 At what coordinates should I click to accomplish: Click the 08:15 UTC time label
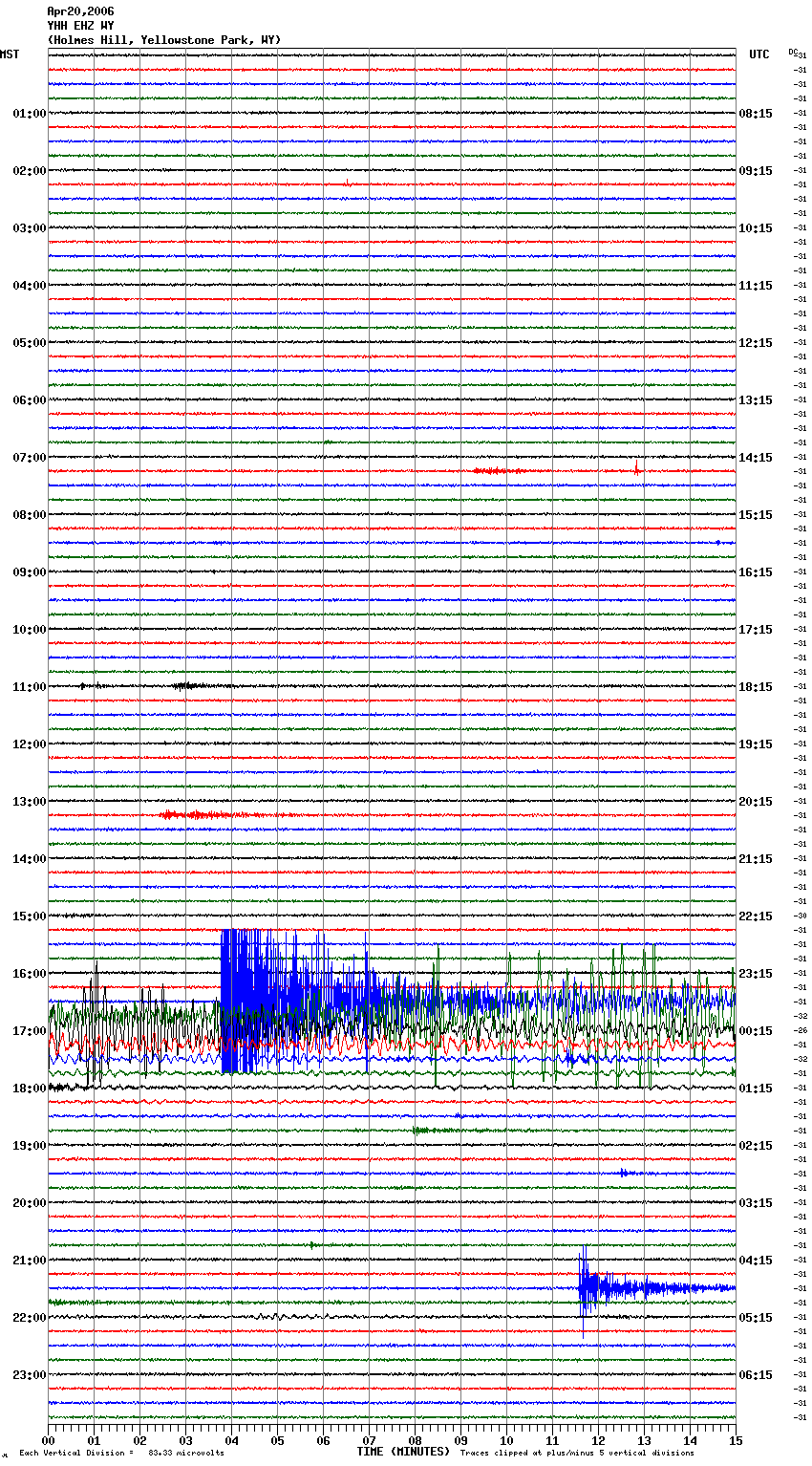(x=756, y=114)
